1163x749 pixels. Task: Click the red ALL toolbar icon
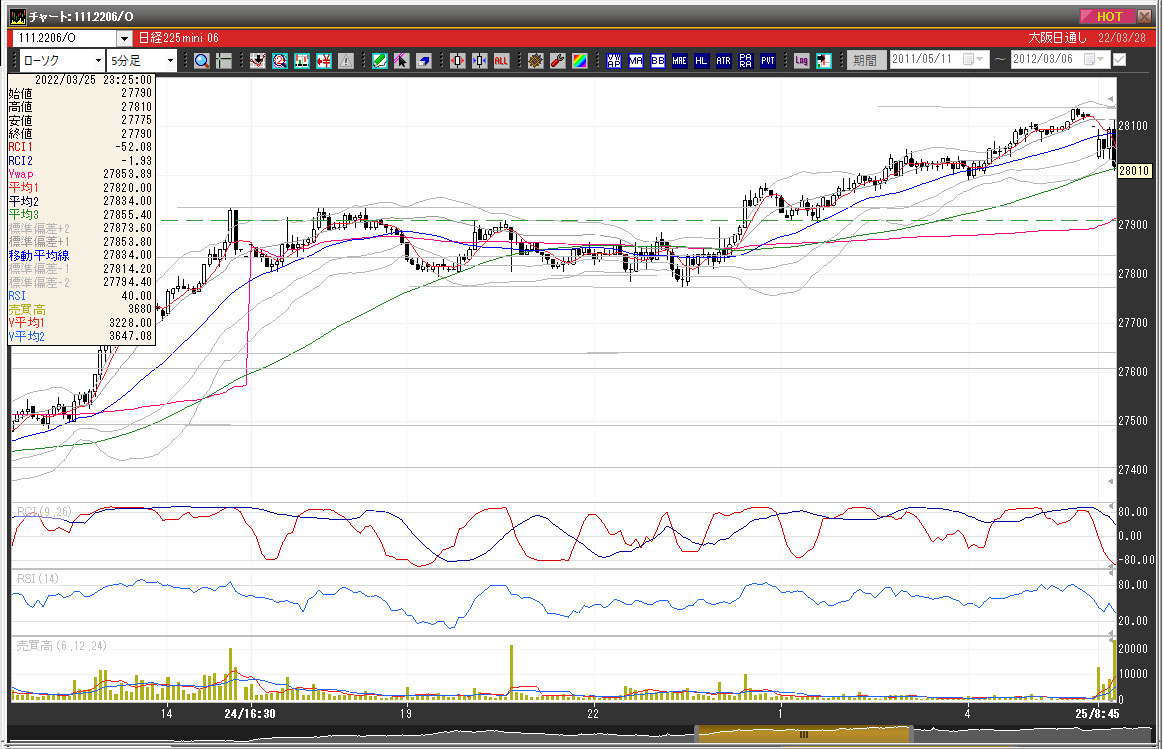click(501, 61)
